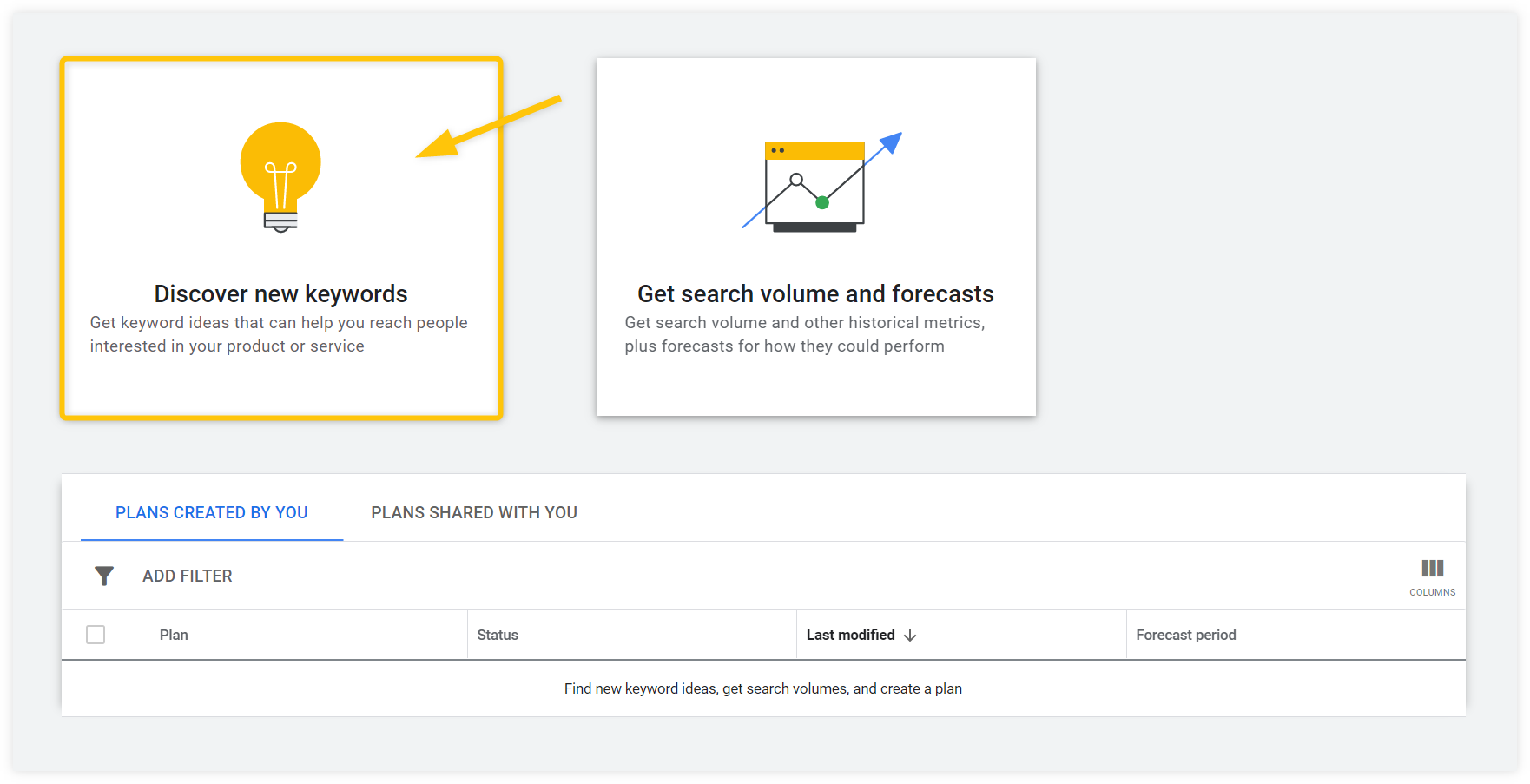
Task: Click the Forecast period column header
Action: (x=1185, y=635)
